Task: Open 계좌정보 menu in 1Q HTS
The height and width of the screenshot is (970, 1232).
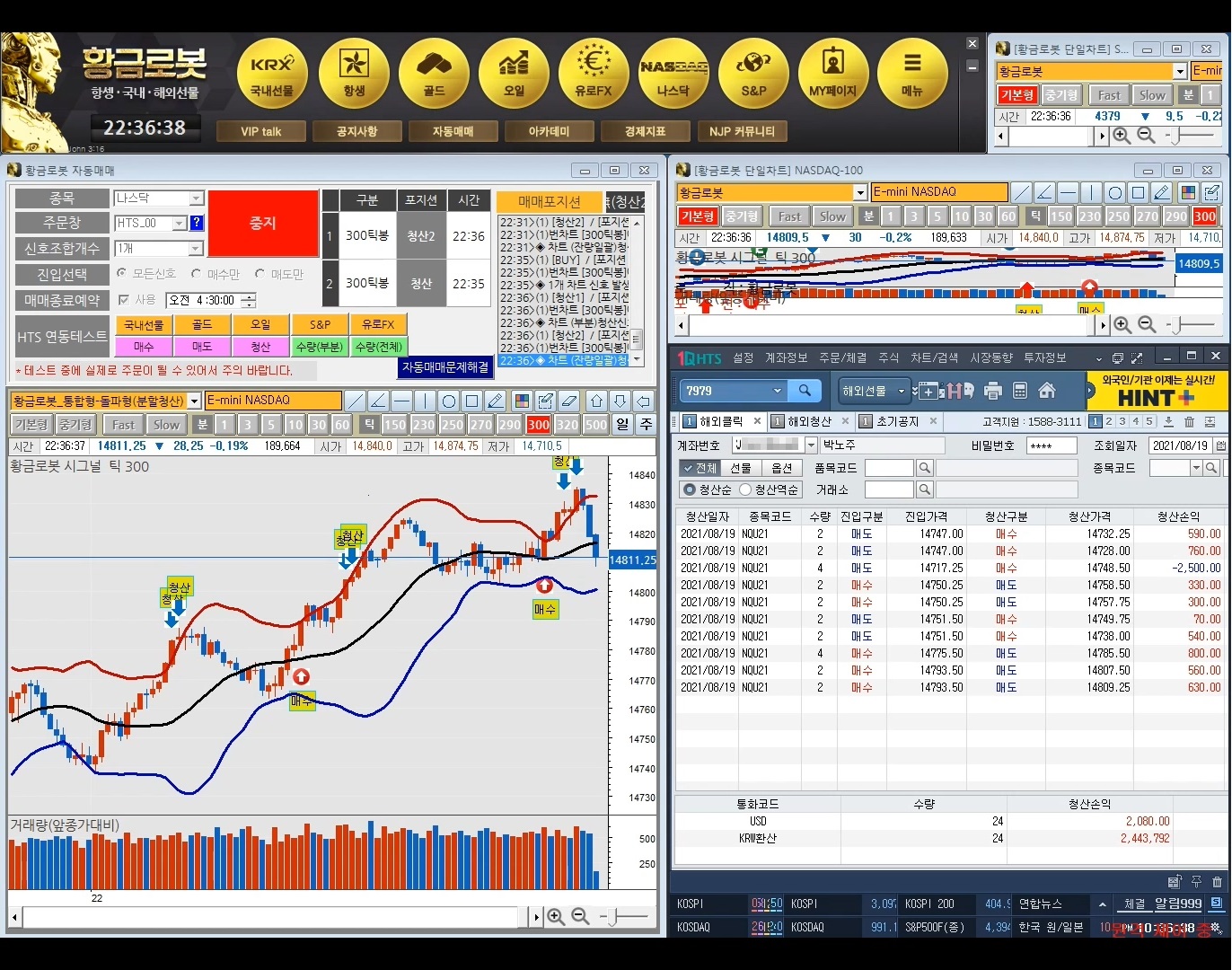Action: (x=786, y=357)
